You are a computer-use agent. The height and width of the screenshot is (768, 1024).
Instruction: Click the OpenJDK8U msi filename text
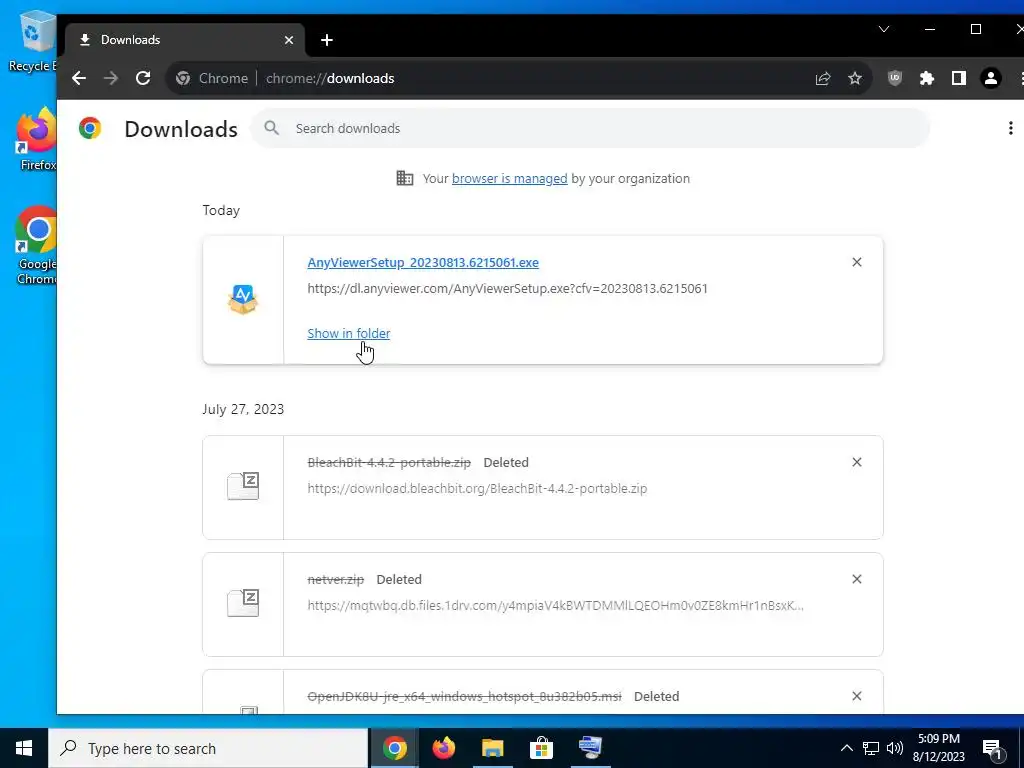(x=464, y=697)
